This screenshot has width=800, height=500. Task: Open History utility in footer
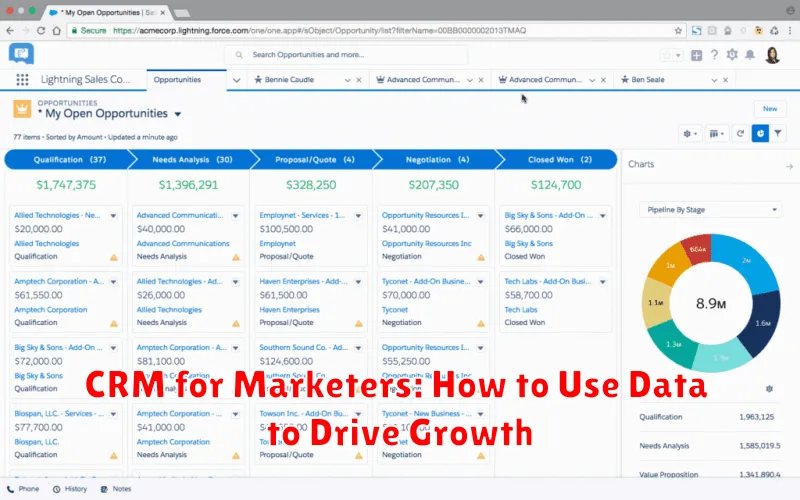click(70, 489)
